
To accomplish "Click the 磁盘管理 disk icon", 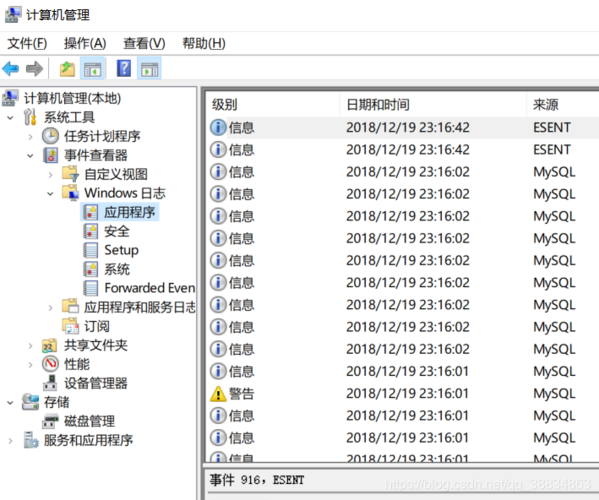I will 50,421.
